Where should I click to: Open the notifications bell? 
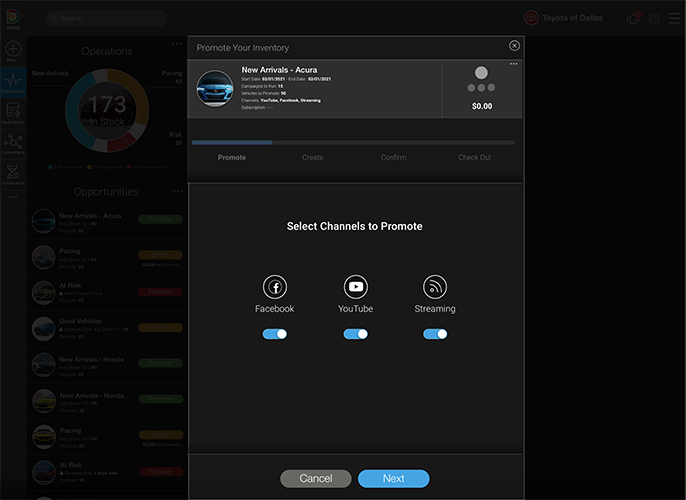pyautogui.click(x=632, y=18)
